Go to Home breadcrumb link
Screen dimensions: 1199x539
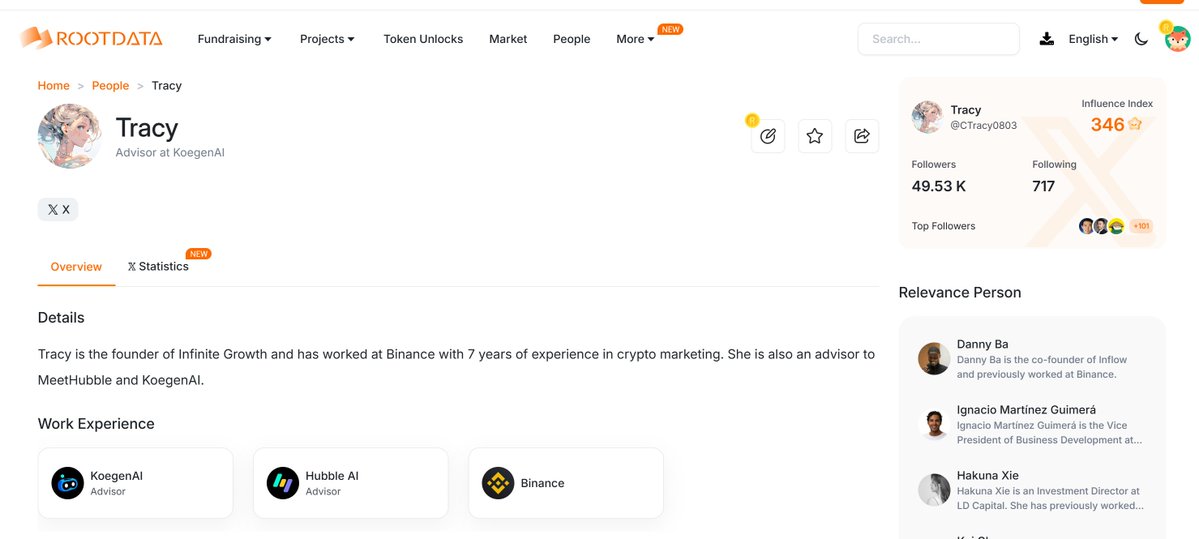coord(54,86)
